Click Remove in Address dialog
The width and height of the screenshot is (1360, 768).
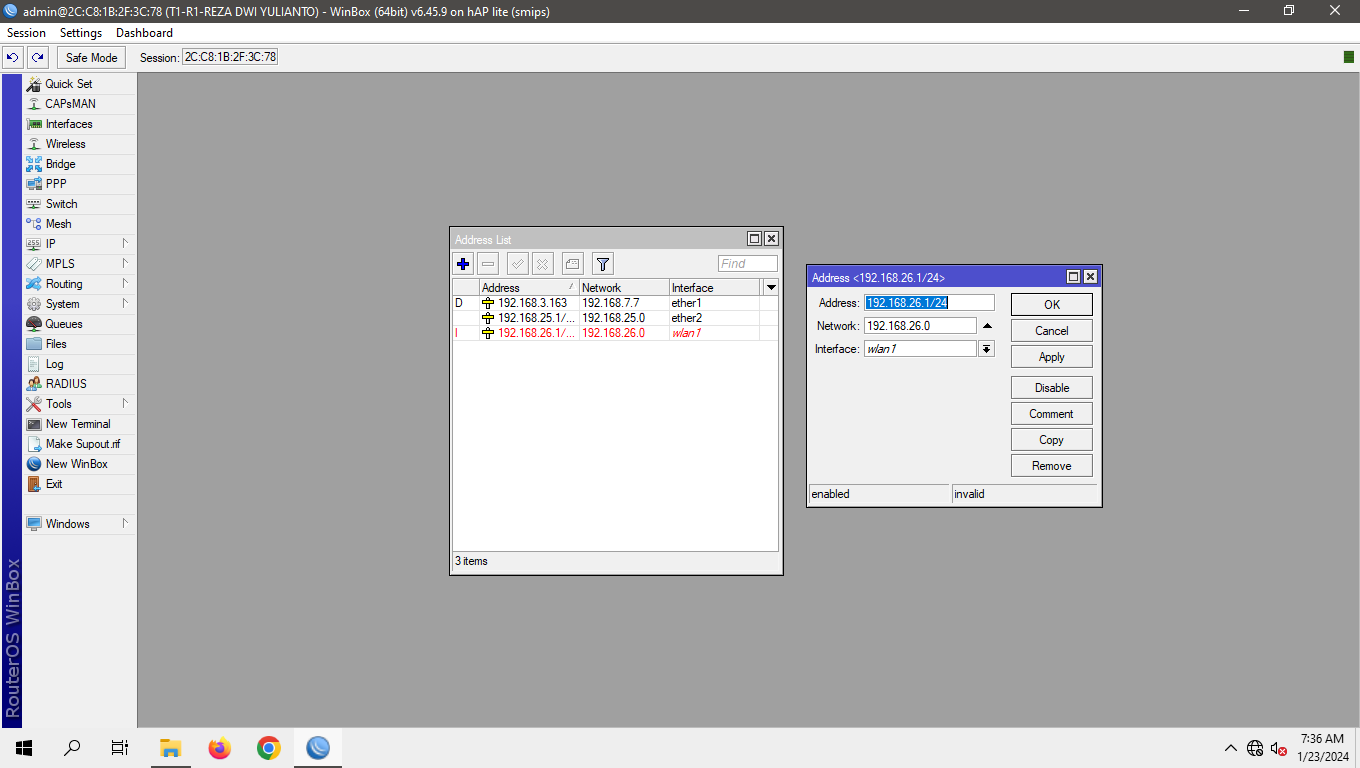click(x=1052, y=465)
